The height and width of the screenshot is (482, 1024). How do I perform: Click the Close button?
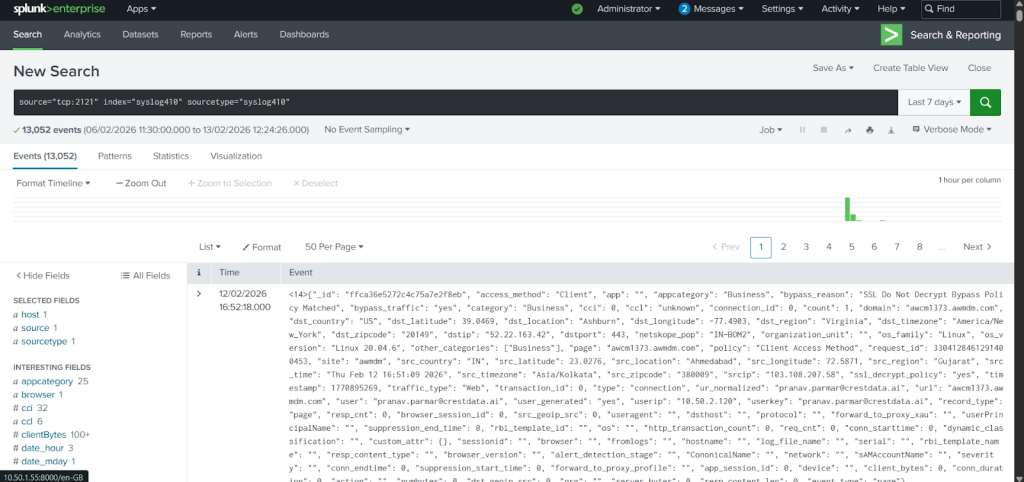(979, 68)
